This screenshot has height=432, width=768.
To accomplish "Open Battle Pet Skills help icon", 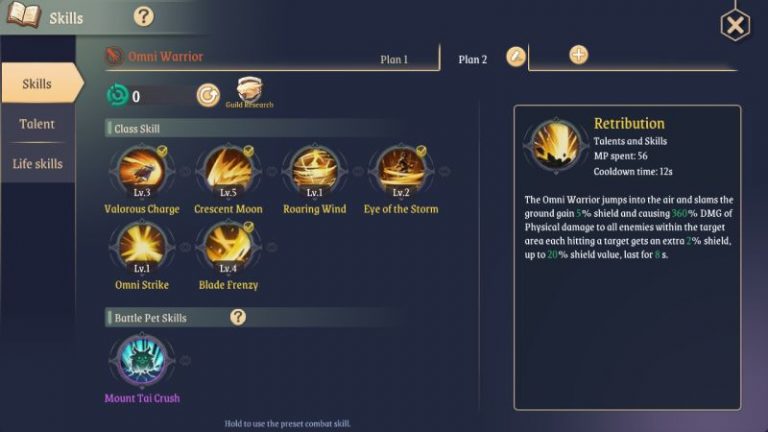I will coord(238,317).
